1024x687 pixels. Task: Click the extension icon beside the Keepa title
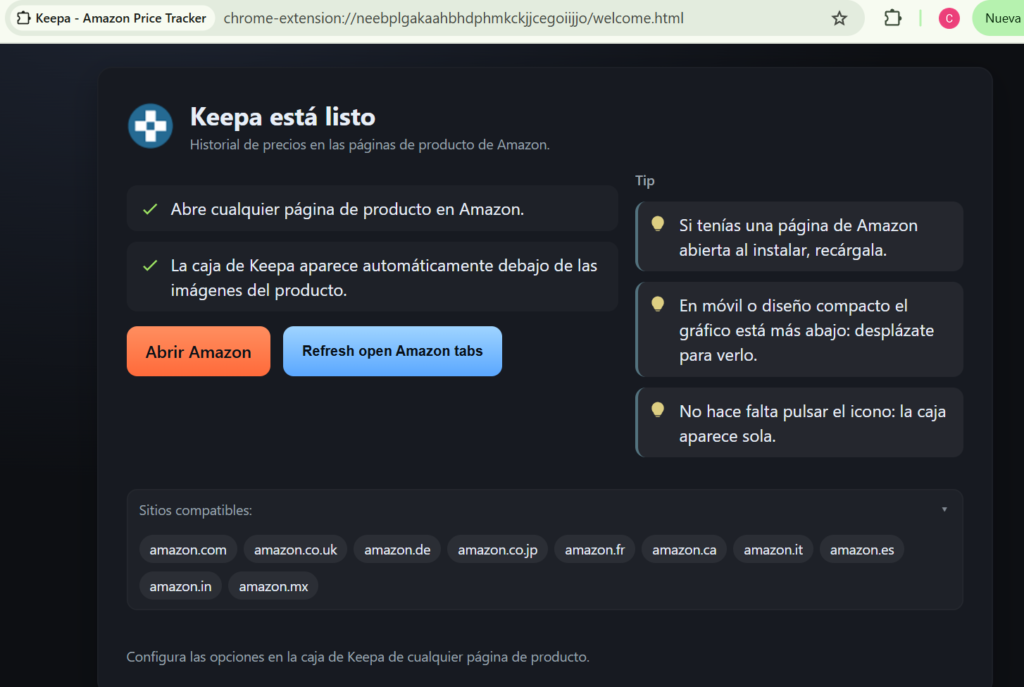pyautogui.click(x=24, y=18)
